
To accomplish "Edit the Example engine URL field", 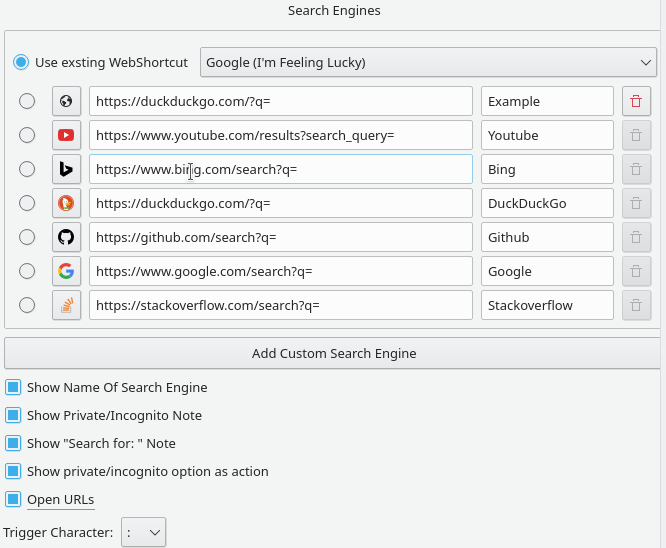I will (281, 101).
